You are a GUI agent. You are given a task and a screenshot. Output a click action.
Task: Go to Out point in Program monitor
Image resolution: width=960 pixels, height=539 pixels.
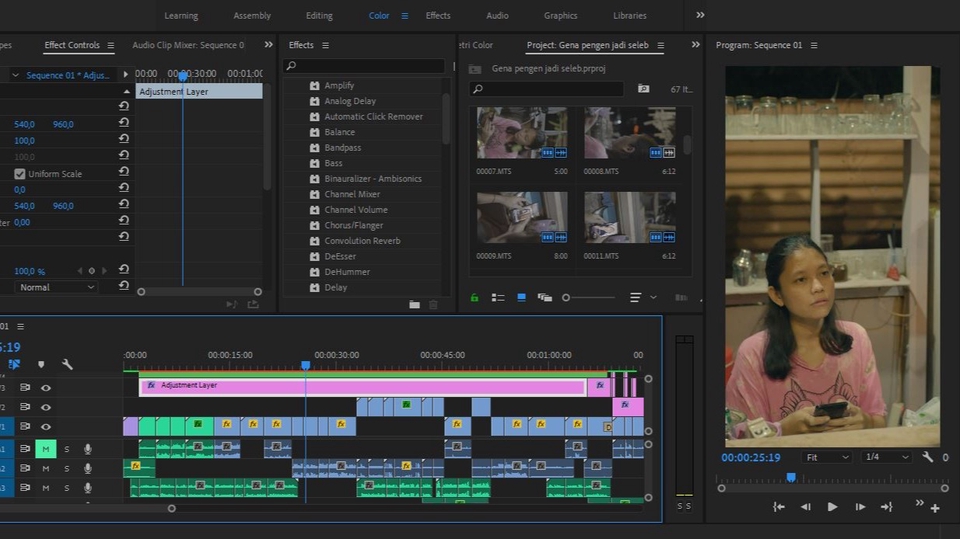887,507
